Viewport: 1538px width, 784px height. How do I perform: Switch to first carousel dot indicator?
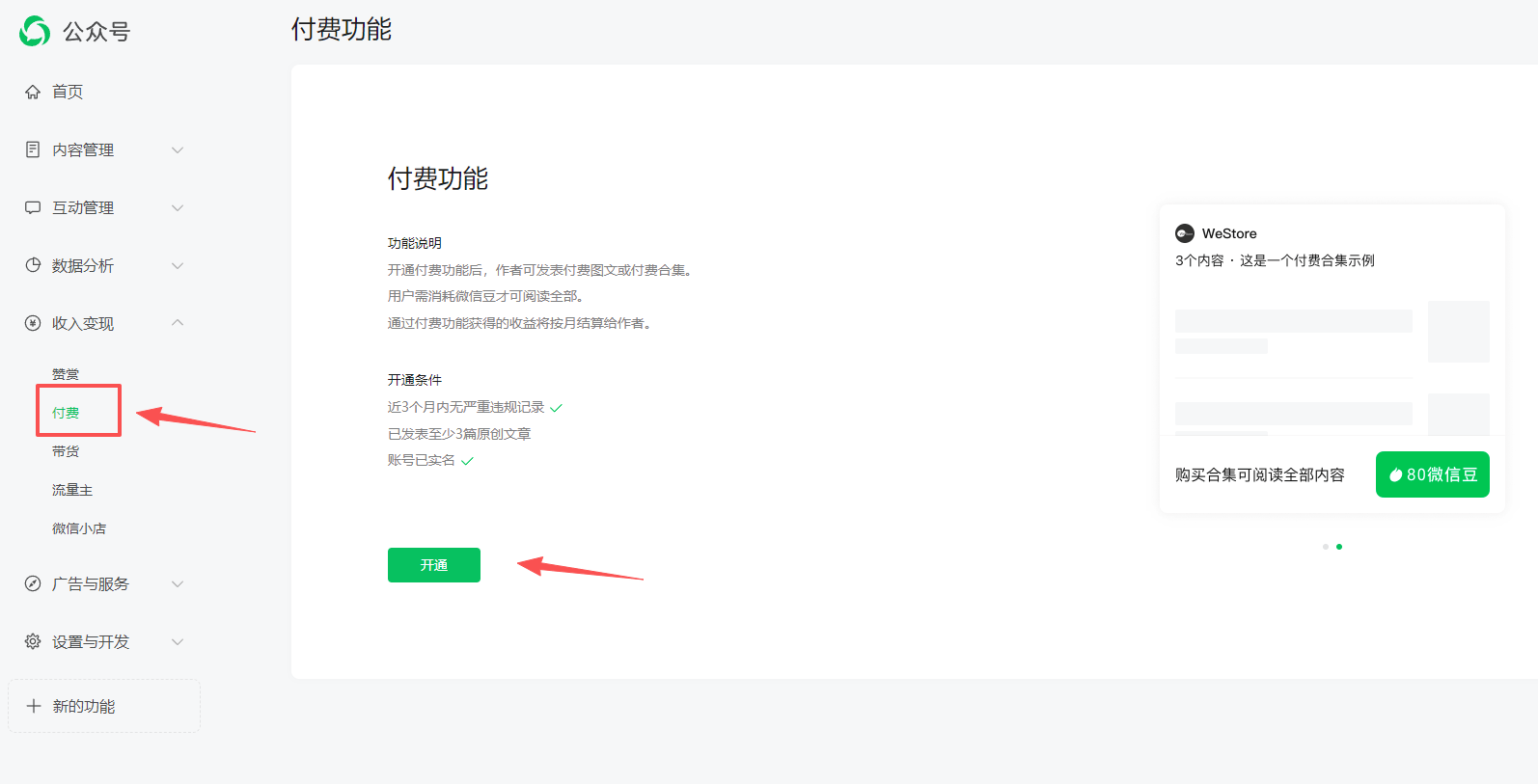point(1326,547)
